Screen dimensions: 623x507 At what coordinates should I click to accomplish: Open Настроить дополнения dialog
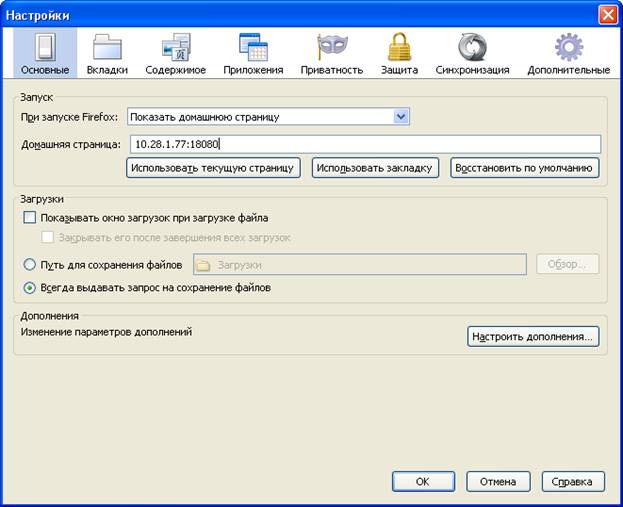[x=533, y=337]
